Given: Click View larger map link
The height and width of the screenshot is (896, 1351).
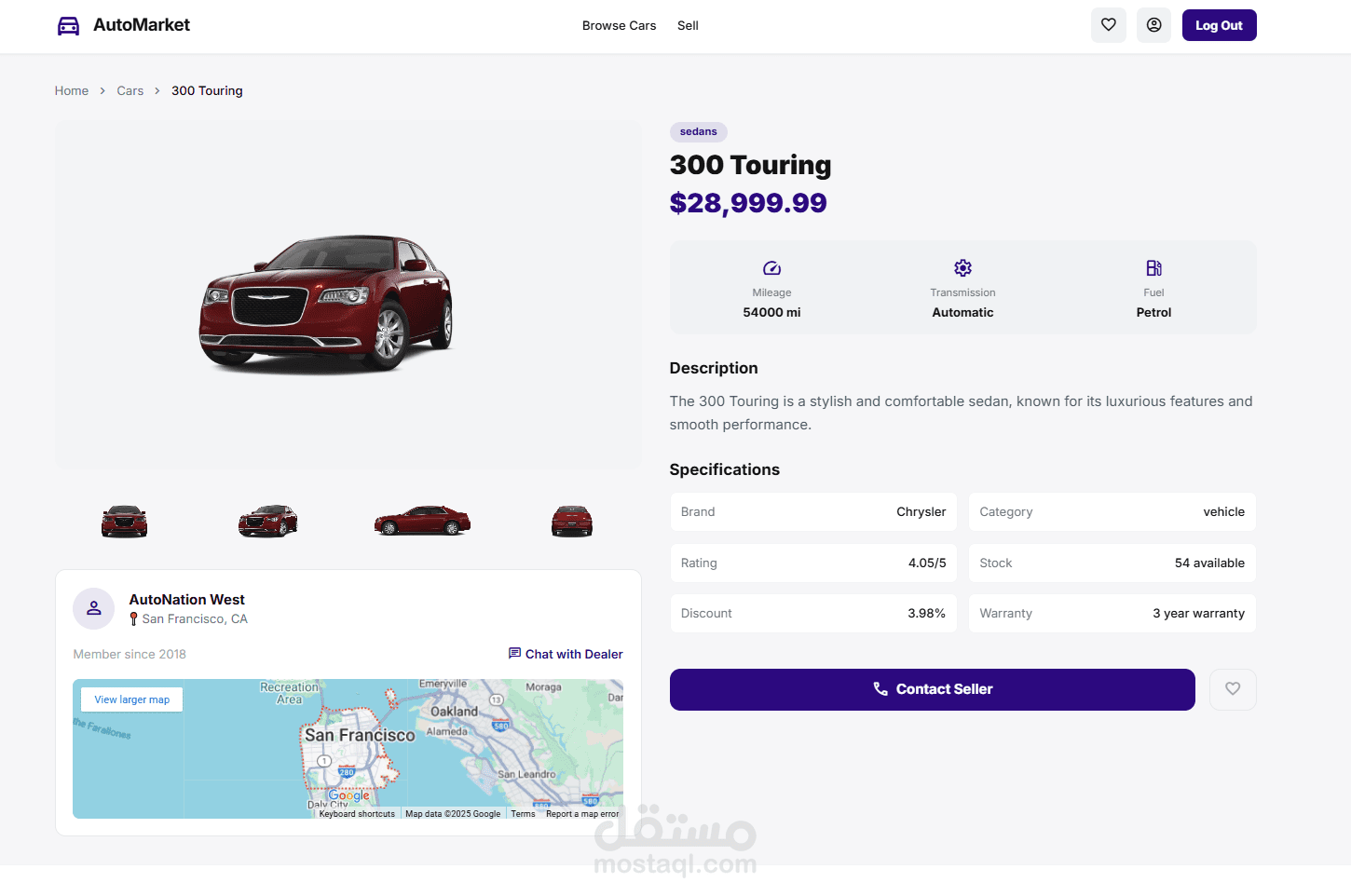Looking at the screenshot, I should click(x=131, y=699).
